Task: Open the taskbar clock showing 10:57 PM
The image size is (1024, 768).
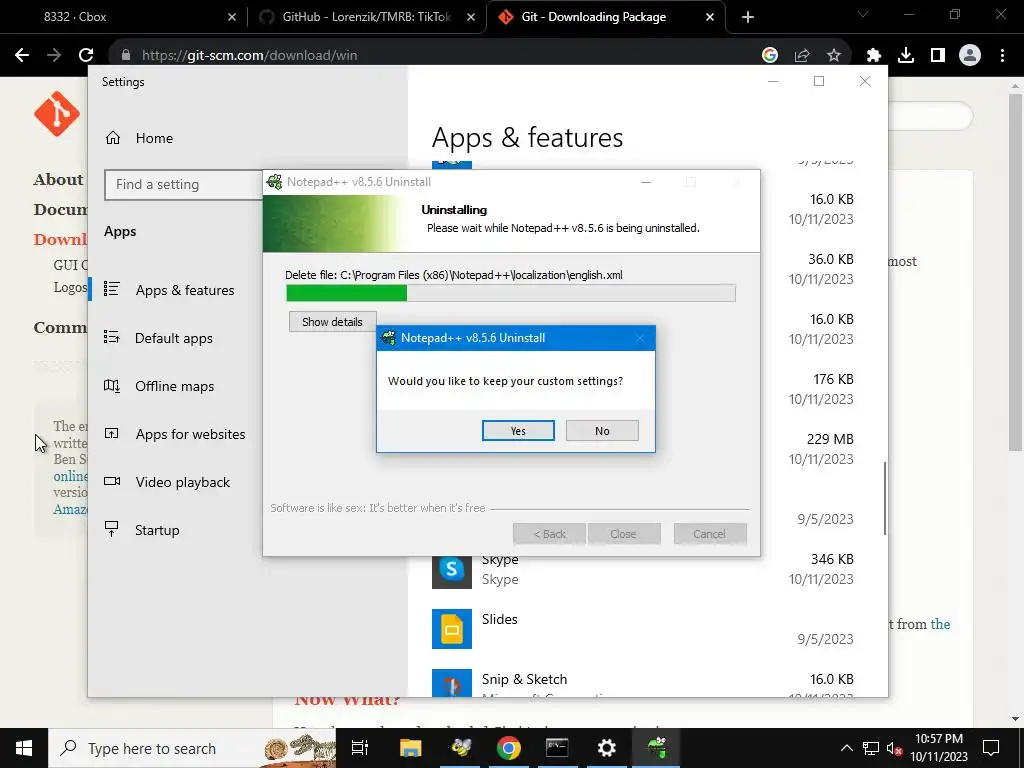Action: tap(938, 748)
